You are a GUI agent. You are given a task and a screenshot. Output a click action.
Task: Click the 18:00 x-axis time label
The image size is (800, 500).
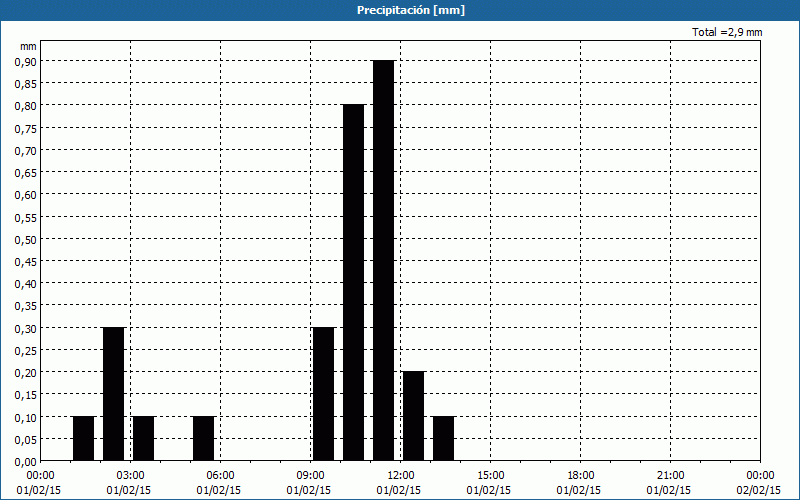coord(581,476)
